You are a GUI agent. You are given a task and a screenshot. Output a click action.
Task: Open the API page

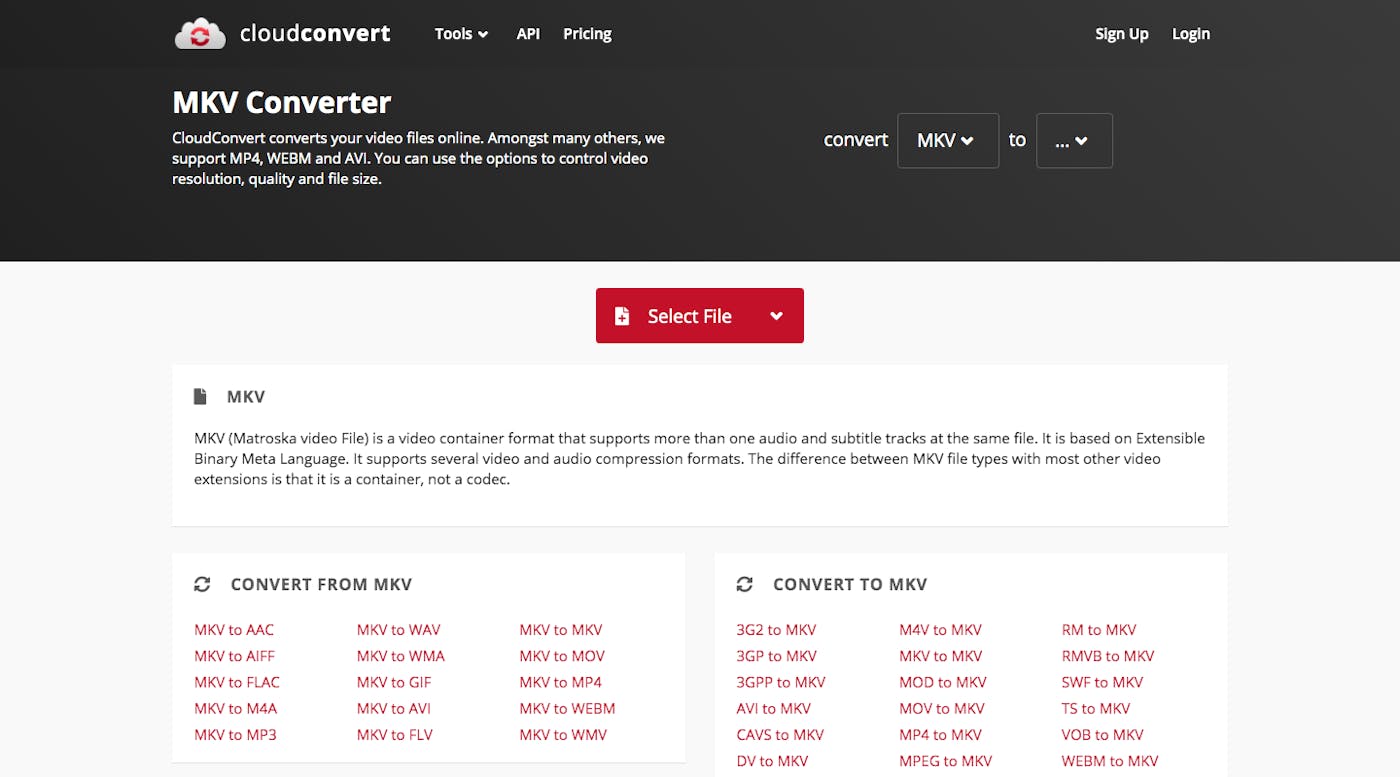pos(528,34)
